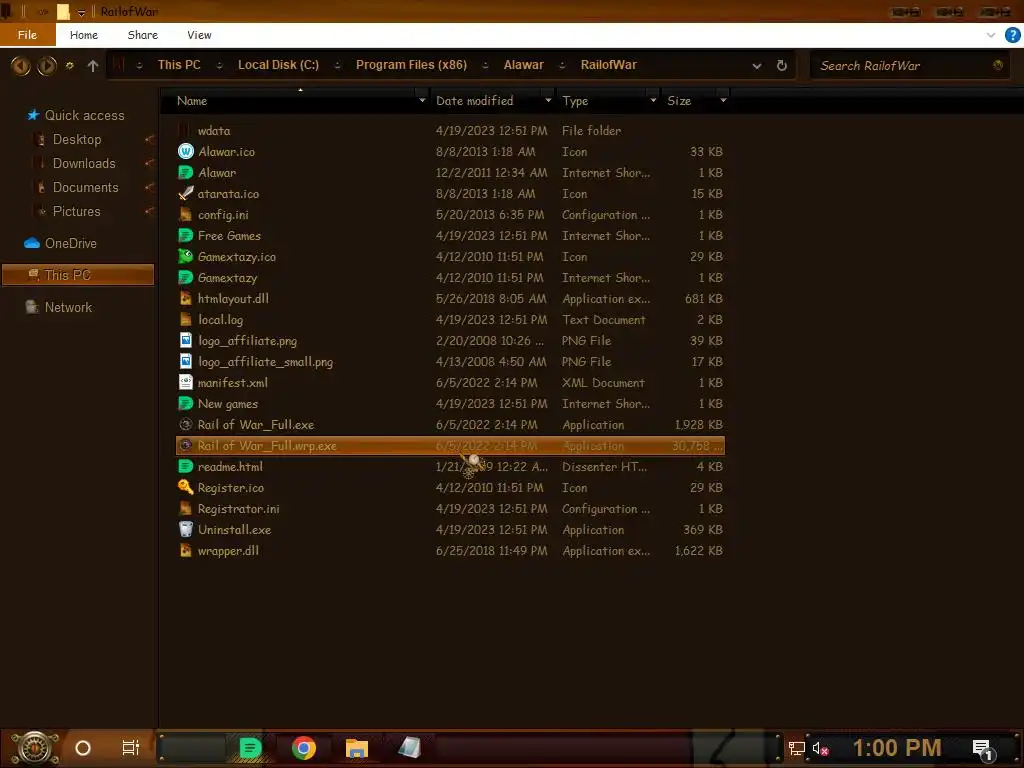Select logo_affiliate.png file icon
Image resolution: width=1024 pixels, height=768 pixels.
click(185, 340)
